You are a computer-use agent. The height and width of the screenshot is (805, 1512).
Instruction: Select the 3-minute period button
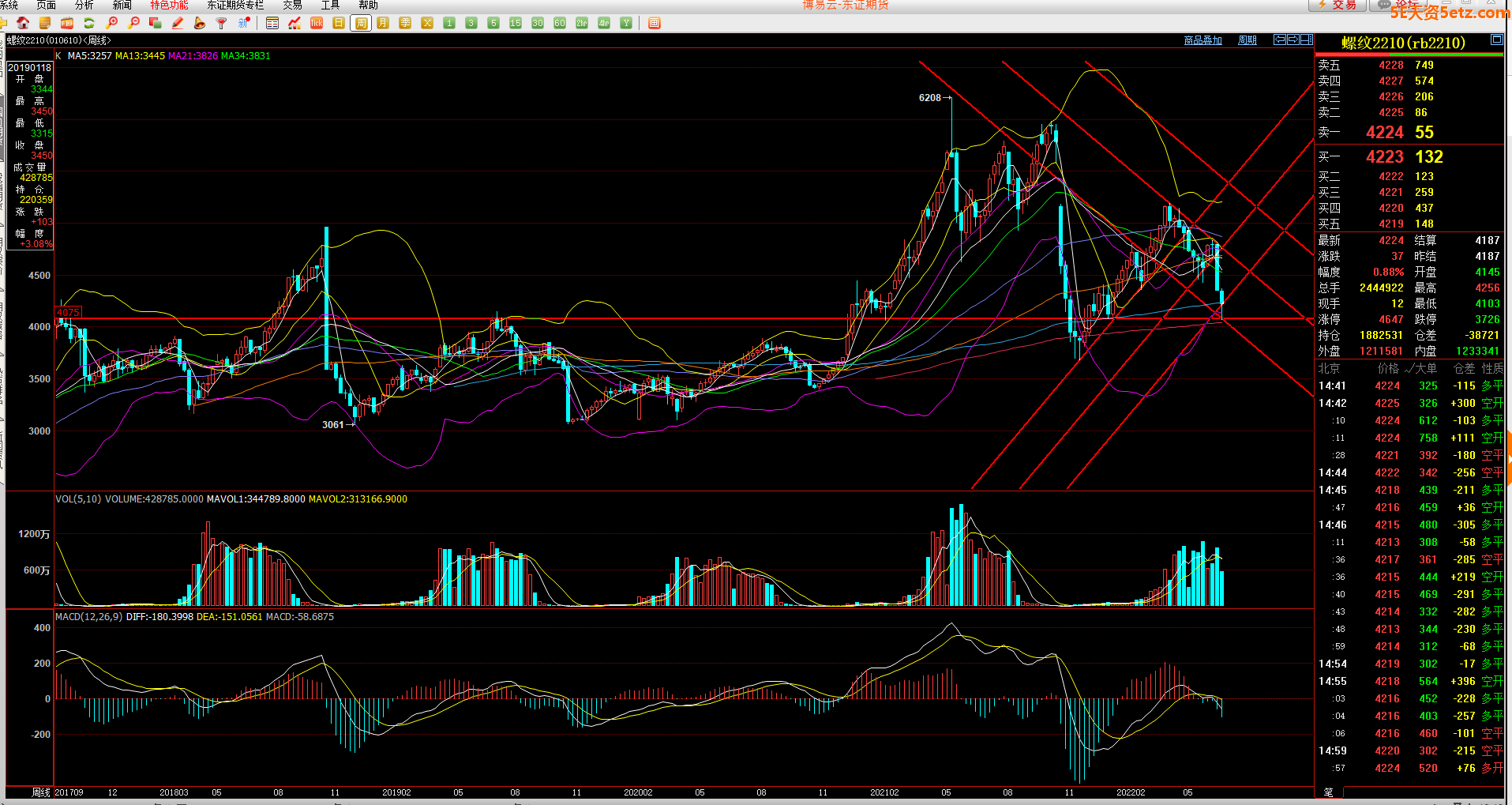click(471, 23)
